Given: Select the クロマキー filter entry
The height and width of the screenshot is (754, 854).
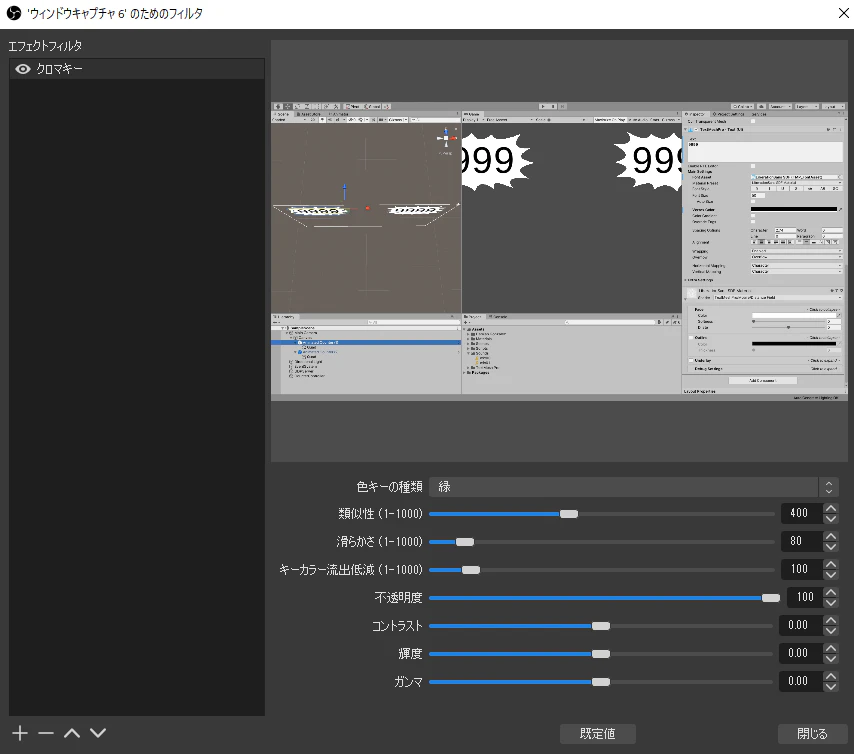Looking at the screenshot, I should pos(137,69).
